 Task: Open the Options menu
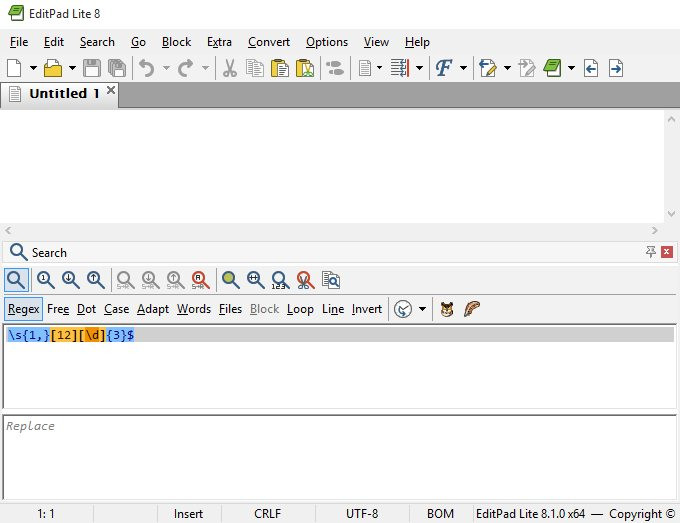tap(327, 42)
